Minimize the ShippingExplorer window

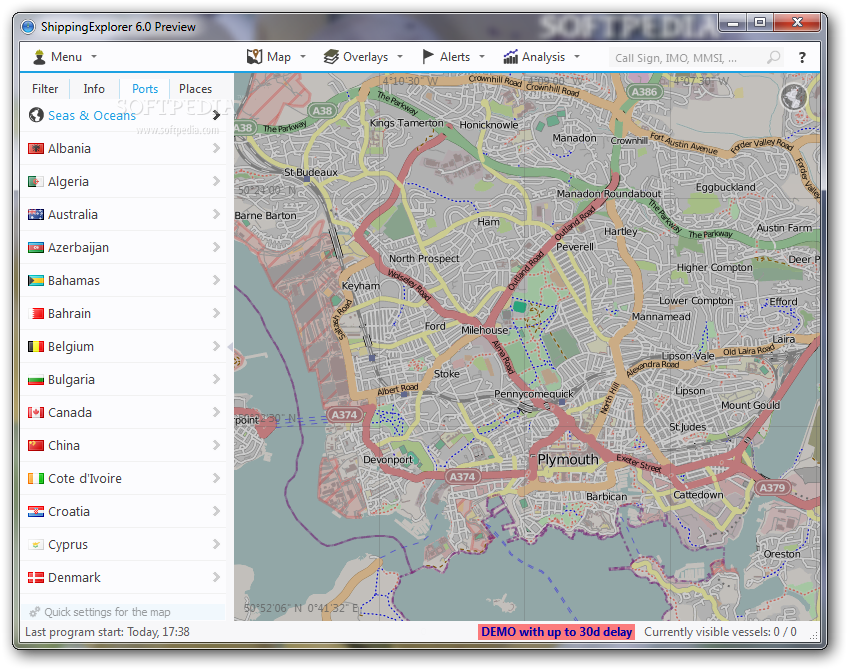[733, 23]
